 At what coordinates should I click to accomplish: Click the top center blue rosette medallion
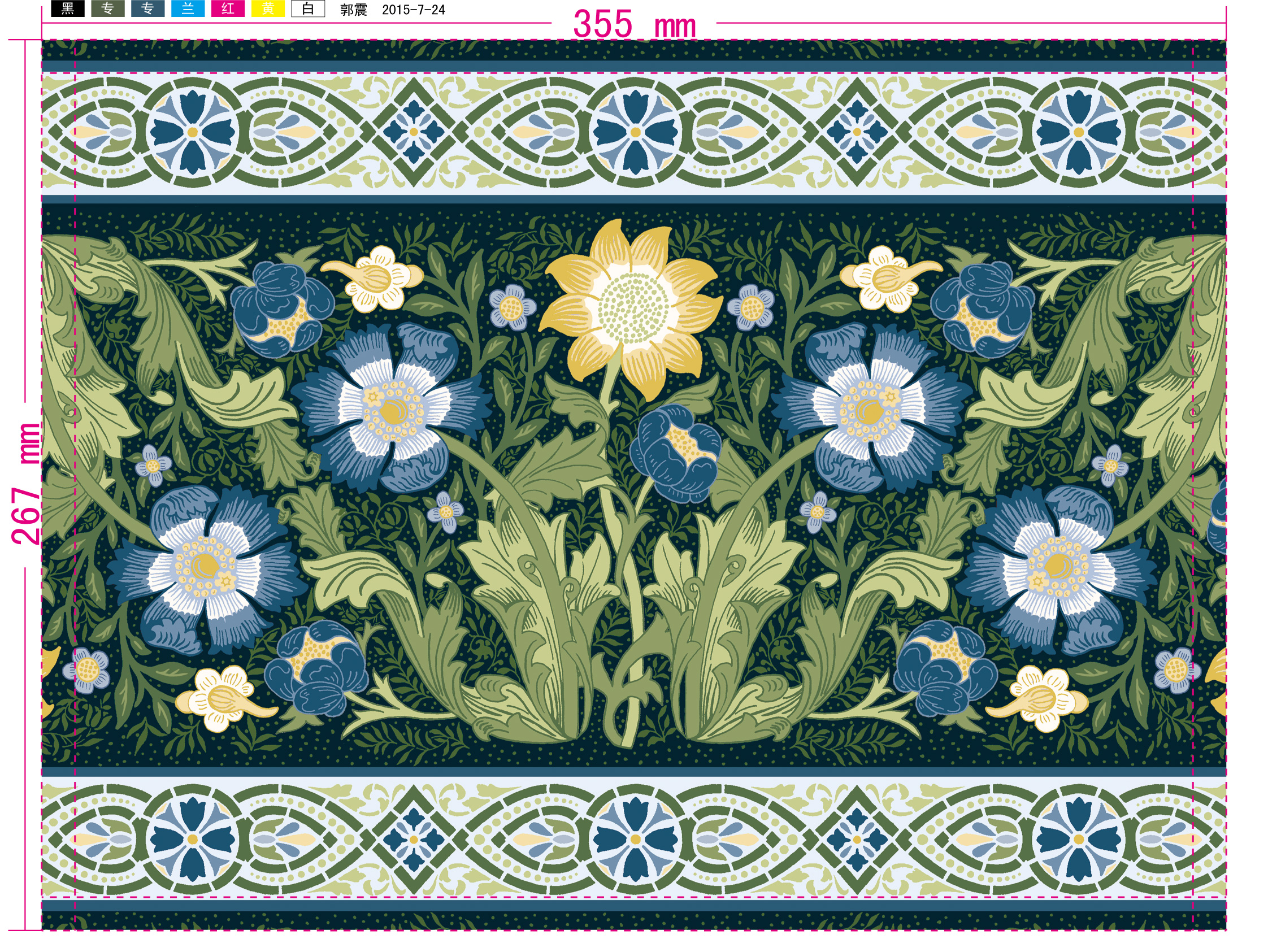pyautogui.click(x=635, y=132)
